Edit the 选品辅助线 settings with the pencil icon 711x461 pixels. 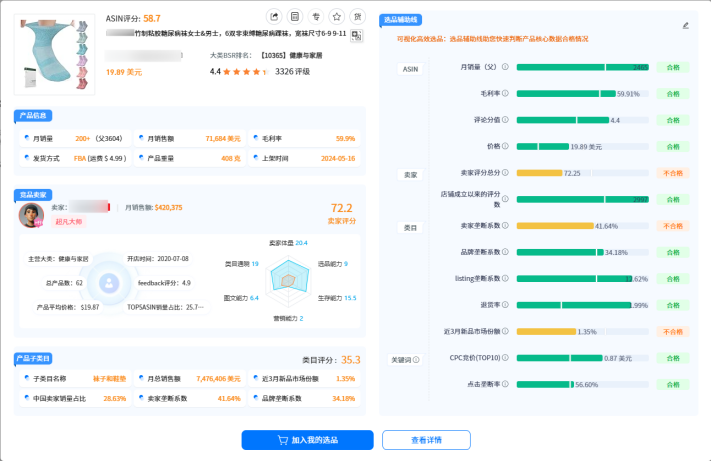685,25
